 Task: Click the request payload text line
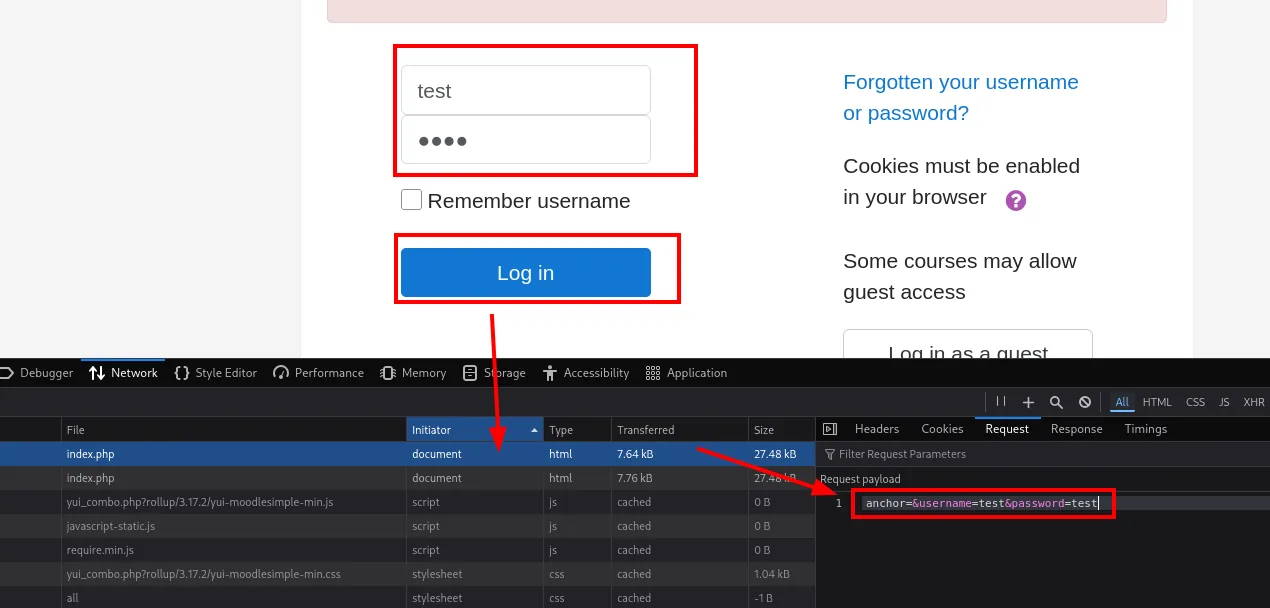[x=982, y=503]
